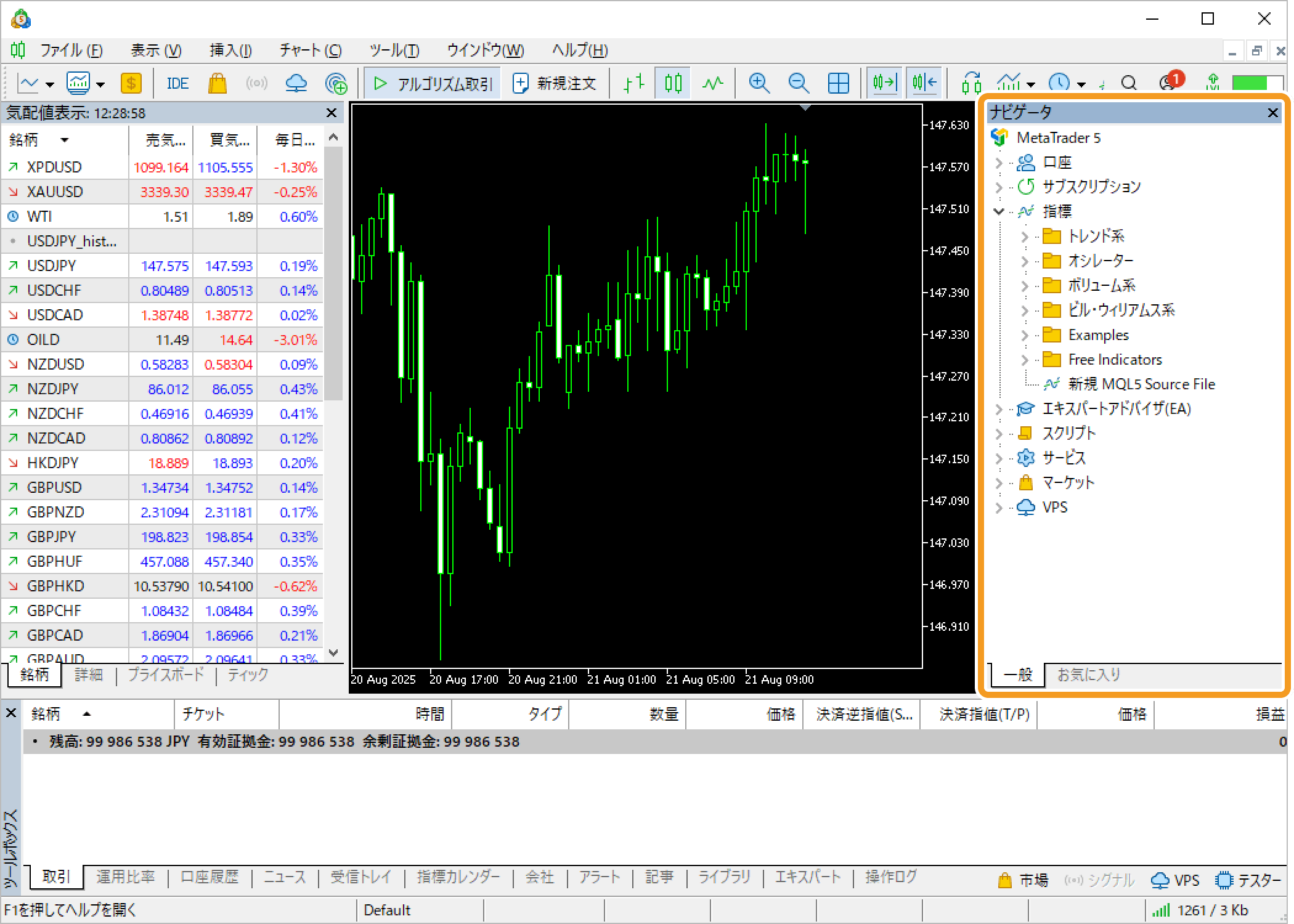Open the IDE MetaEditor button

pyautogui.click(x=177, y=83)
